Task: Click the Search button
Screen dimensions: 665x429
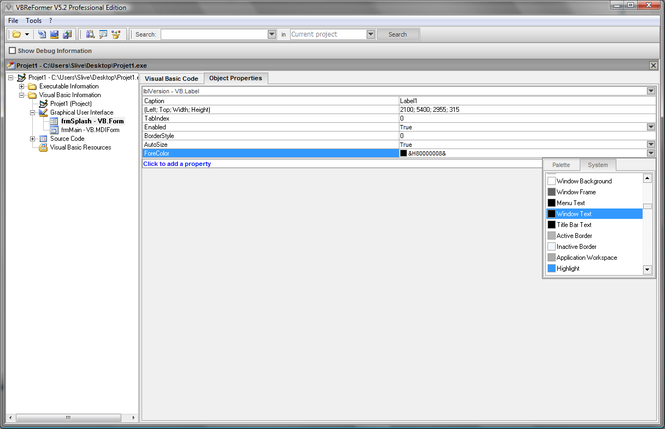Action: [x=398, y=34]
